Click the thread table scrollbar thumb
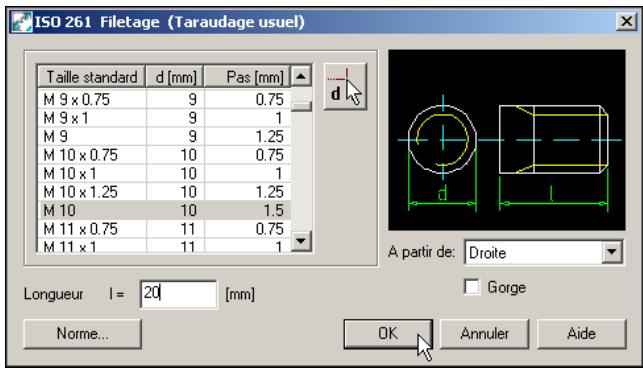 (301, 106)
